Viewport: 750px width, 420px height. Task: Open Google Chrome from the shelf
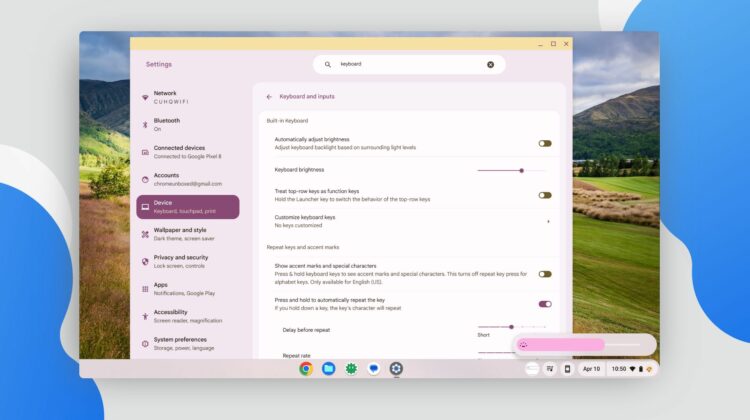(306, 369)
